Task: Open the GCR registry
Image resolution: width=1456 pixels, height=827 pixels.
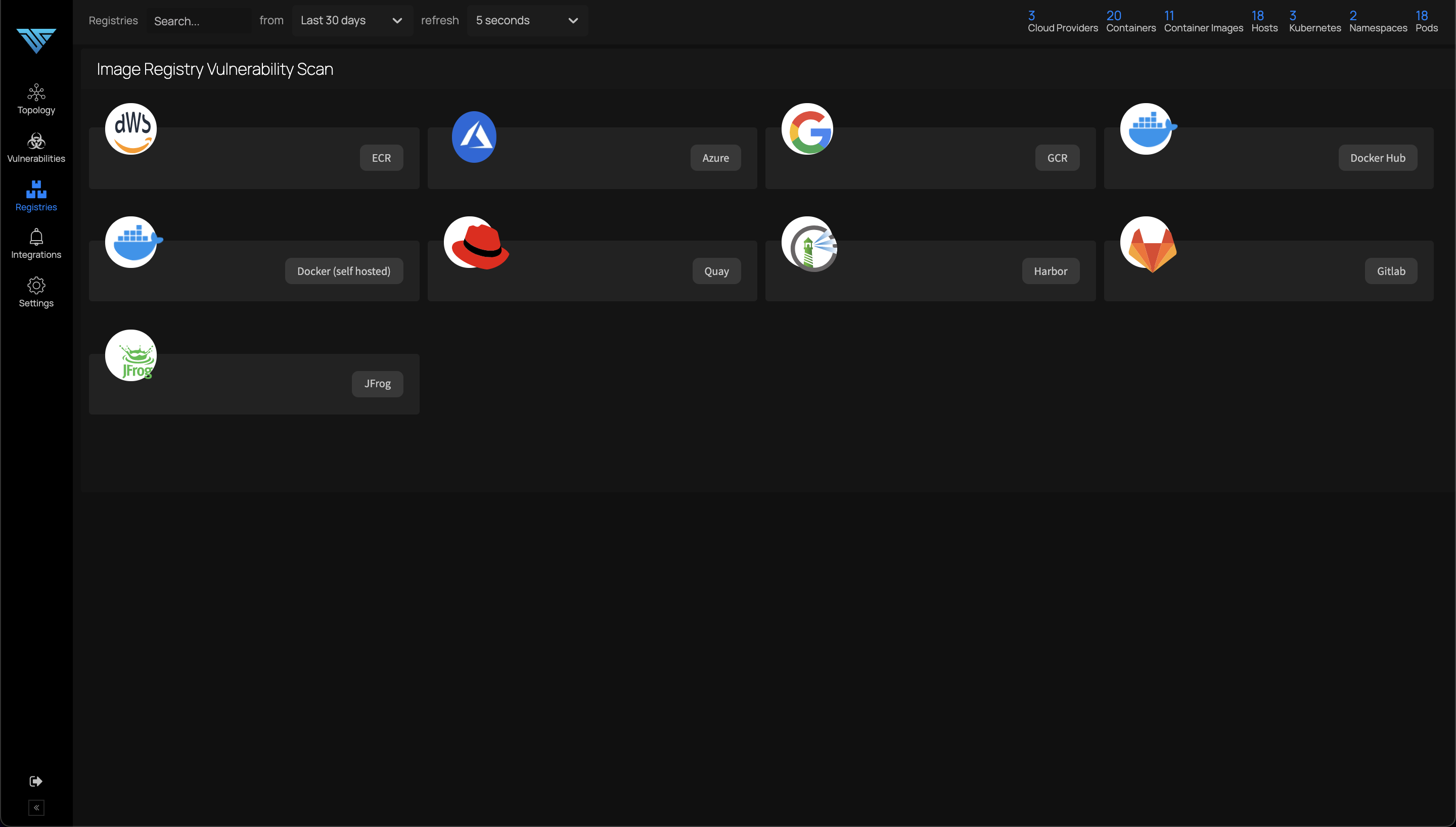Action: (1057, 158)
